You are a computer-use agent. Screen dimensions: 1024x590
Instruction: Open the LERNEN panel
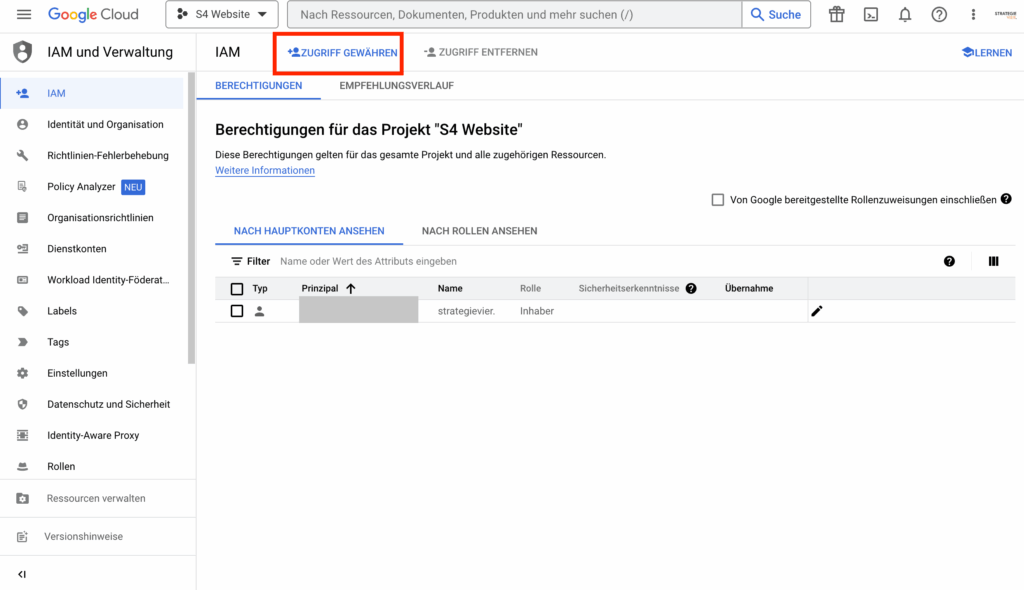pyautogui.click(x=987, y=52)
